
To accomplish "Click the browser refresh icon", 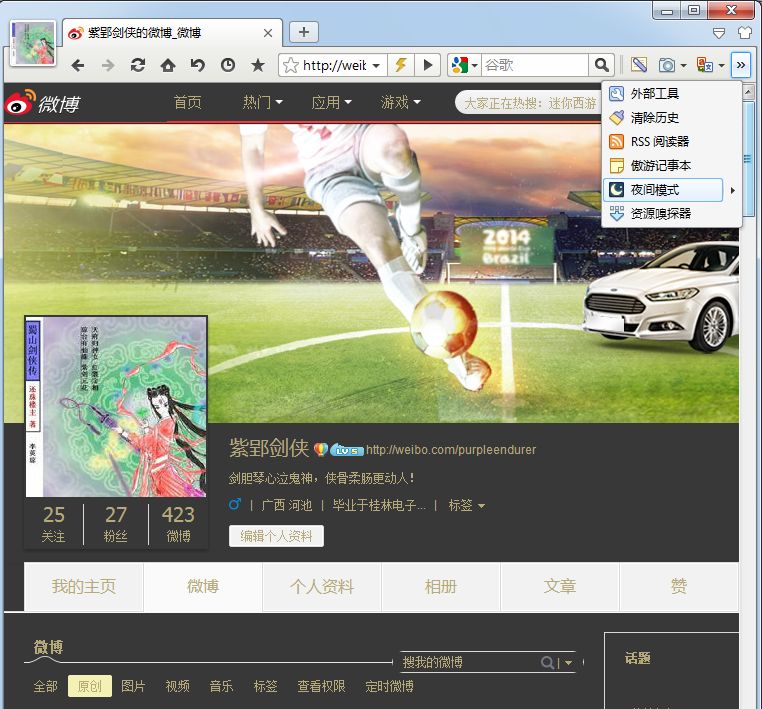I will pyautogui.click(x=138, y=65).
